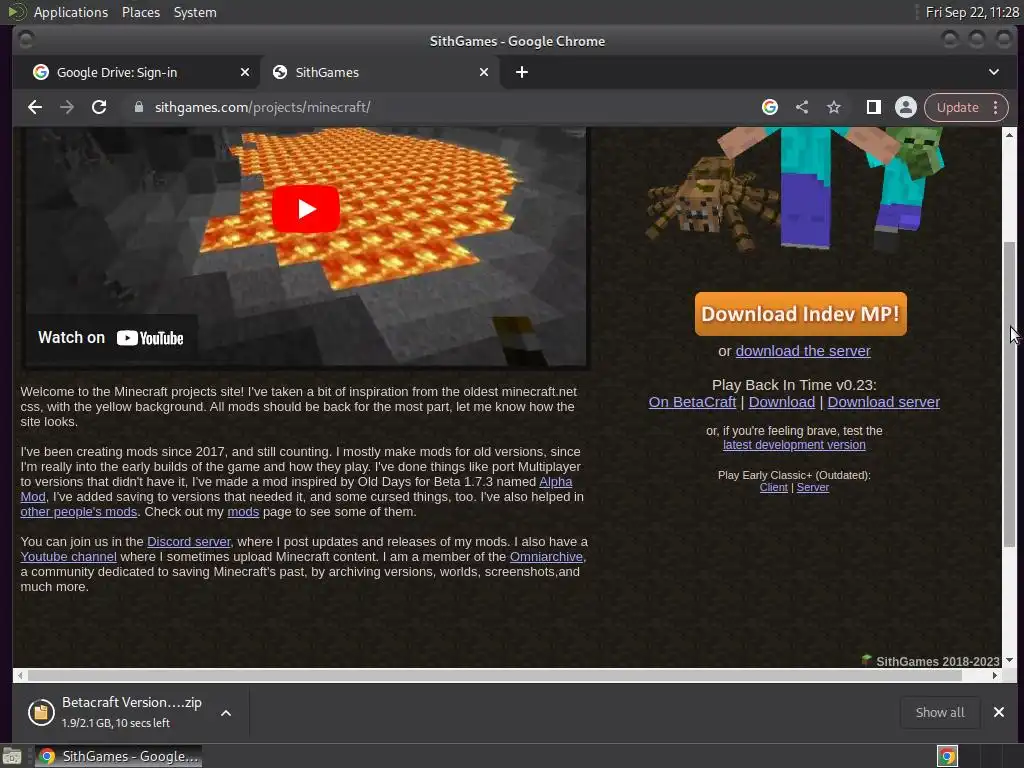Click the Back In Time Download link
This screenshot has height=768, width=1024.
tap(782, 402)
